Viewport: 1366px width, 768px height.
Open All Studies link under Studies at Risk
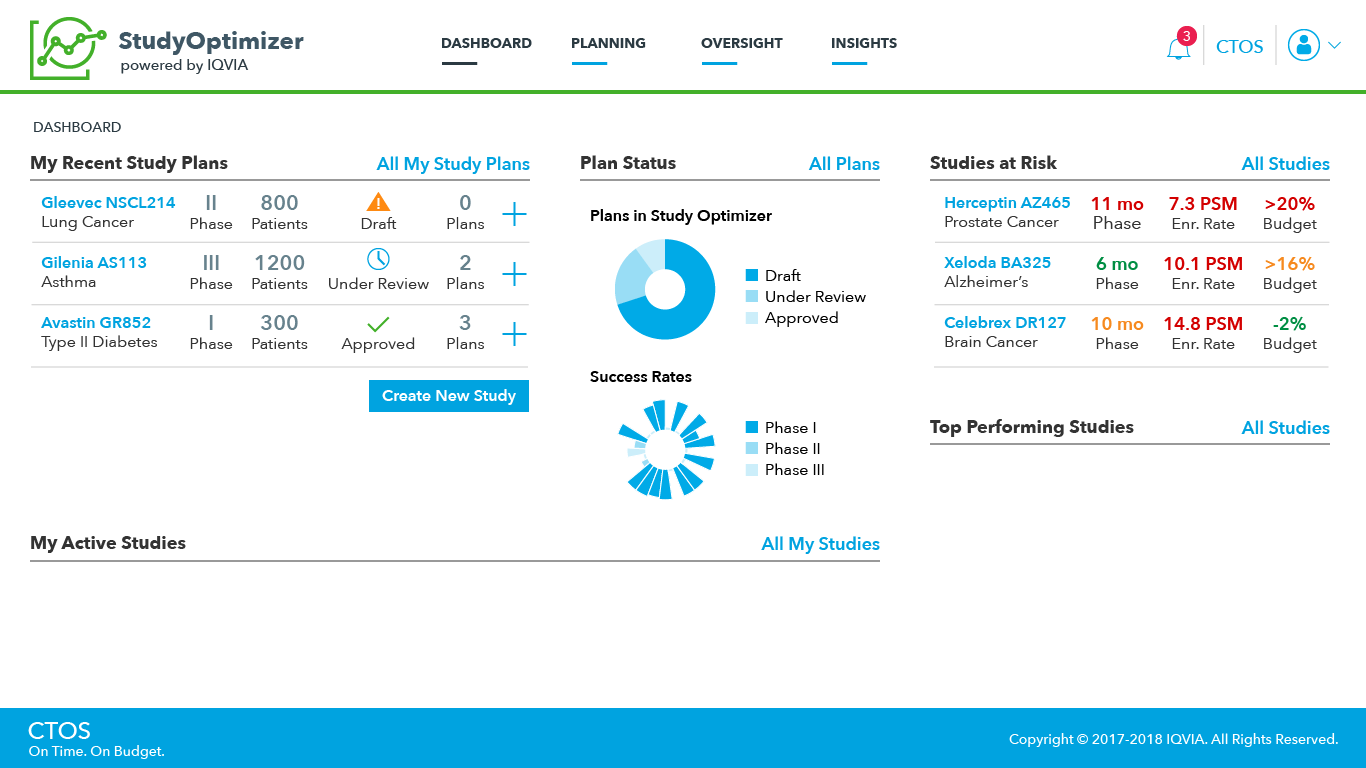coord(1286,164)
